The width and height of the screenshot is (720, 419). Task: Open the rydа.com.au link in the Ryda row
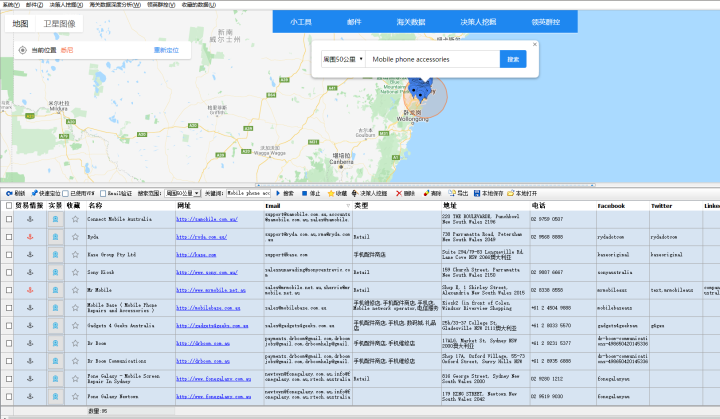tap(202, 237)
